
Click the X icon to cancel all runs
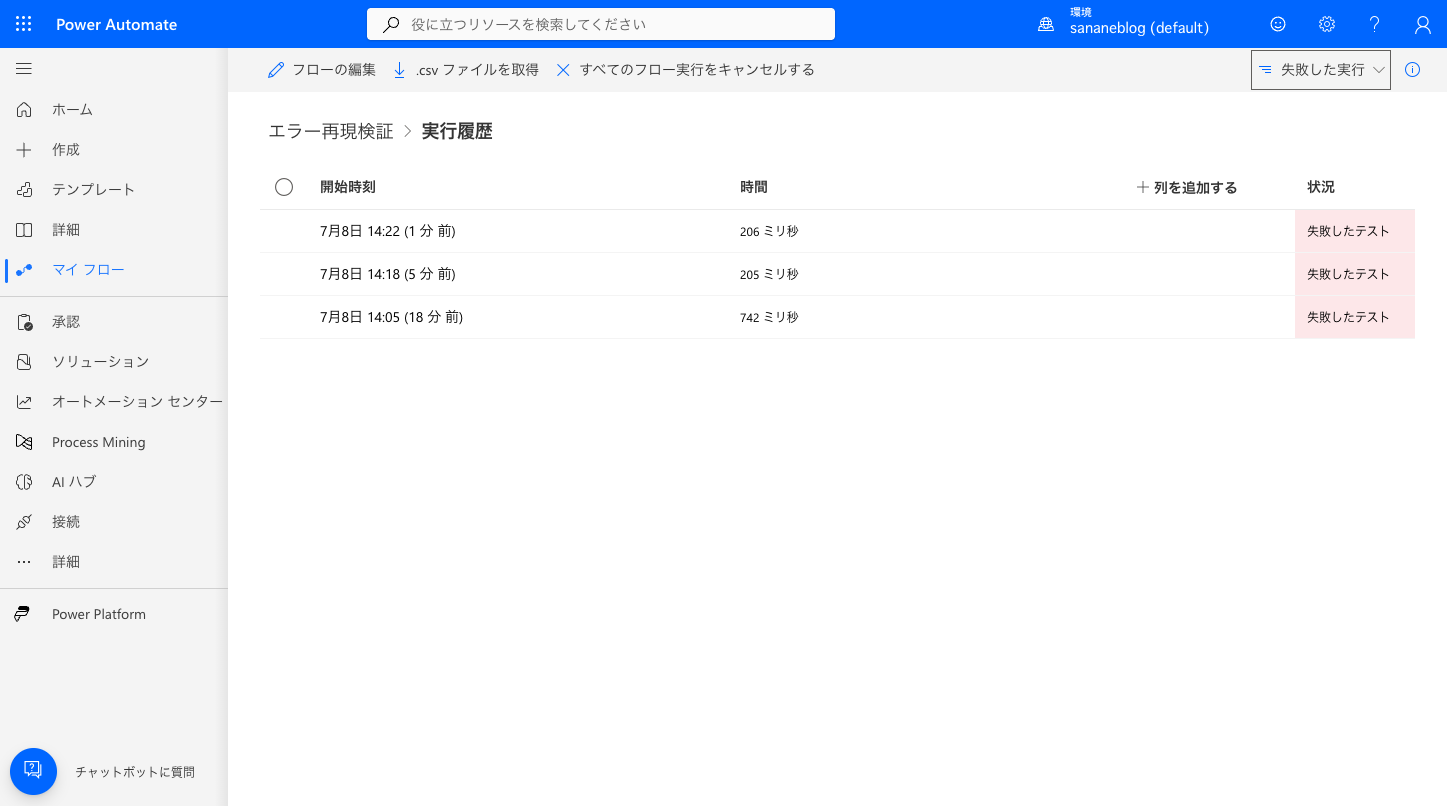[x=563, y=70]
